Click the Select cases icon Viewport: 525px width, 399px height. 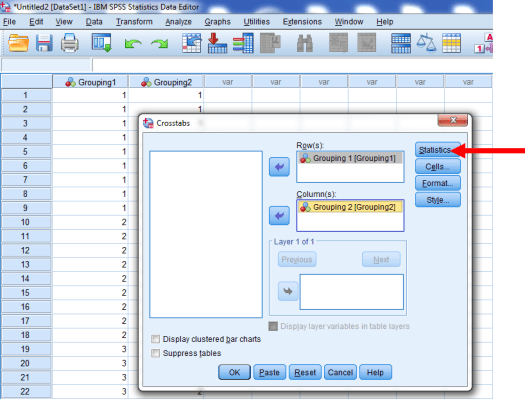click(451, 43)
